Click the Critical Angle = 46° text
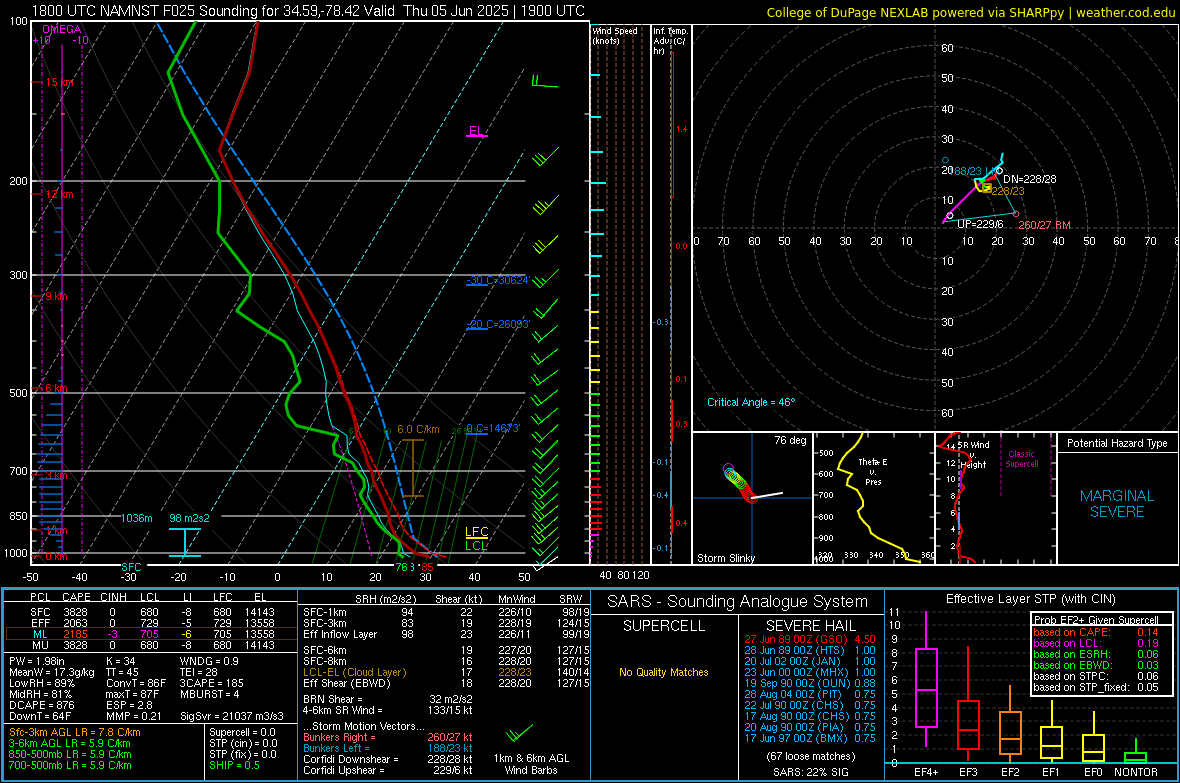 click(750, 402)
